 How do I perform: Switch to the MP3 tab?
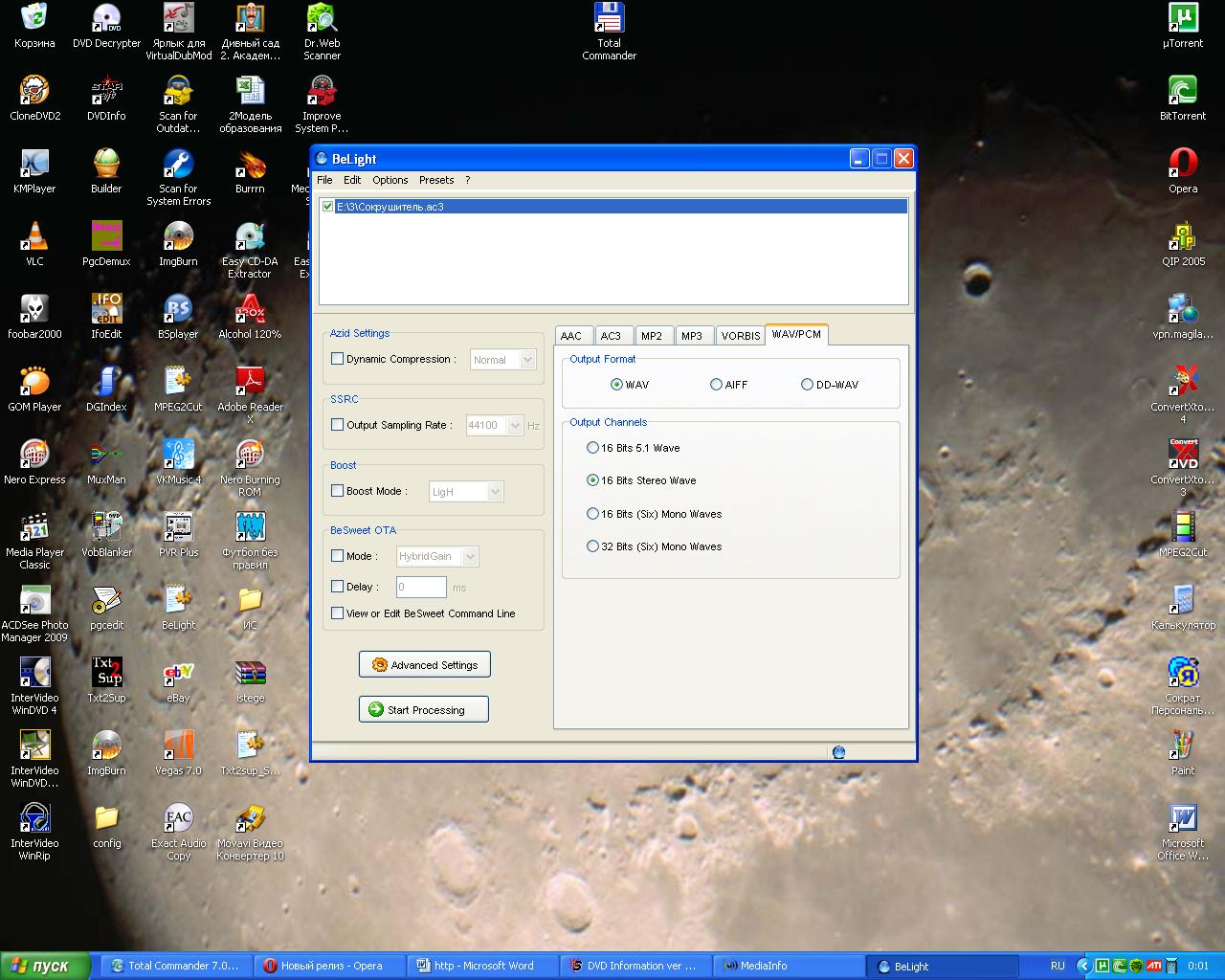(692, 336)
